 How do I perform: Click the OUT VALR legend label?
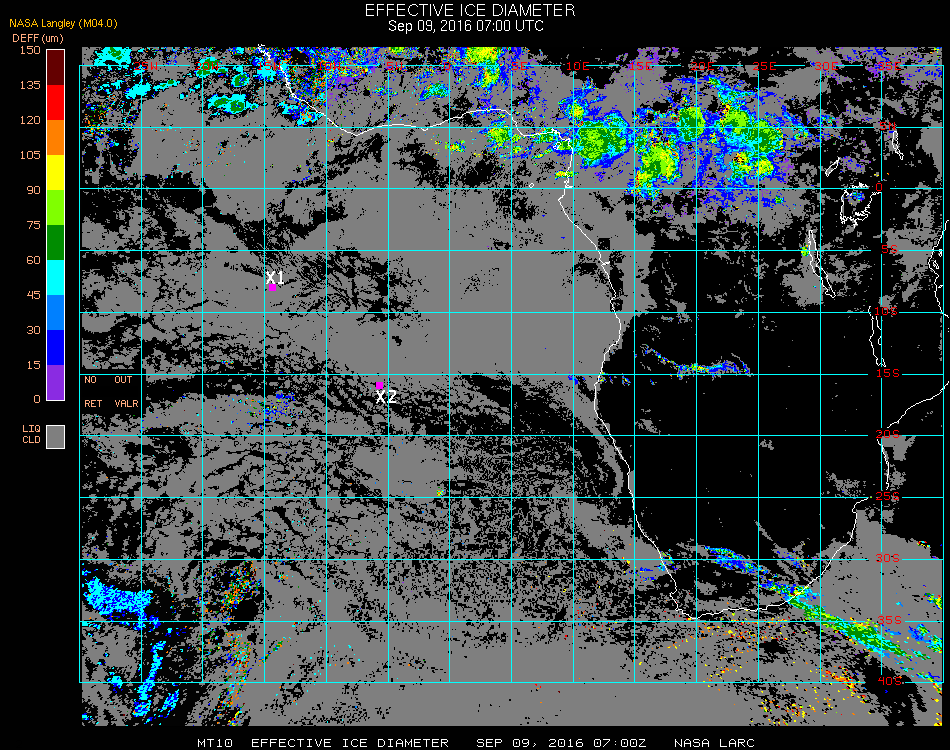coord(126,391)
